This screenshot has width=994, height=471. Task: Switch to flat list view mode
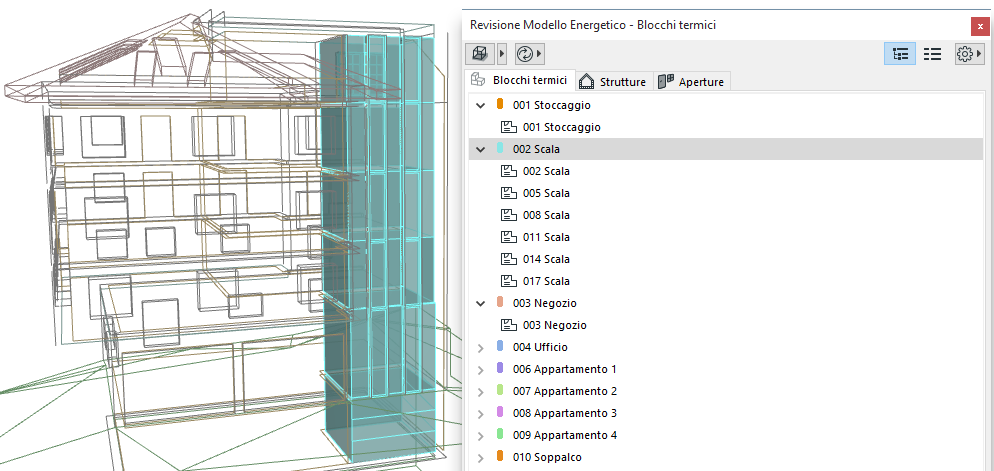coord(932,54)
